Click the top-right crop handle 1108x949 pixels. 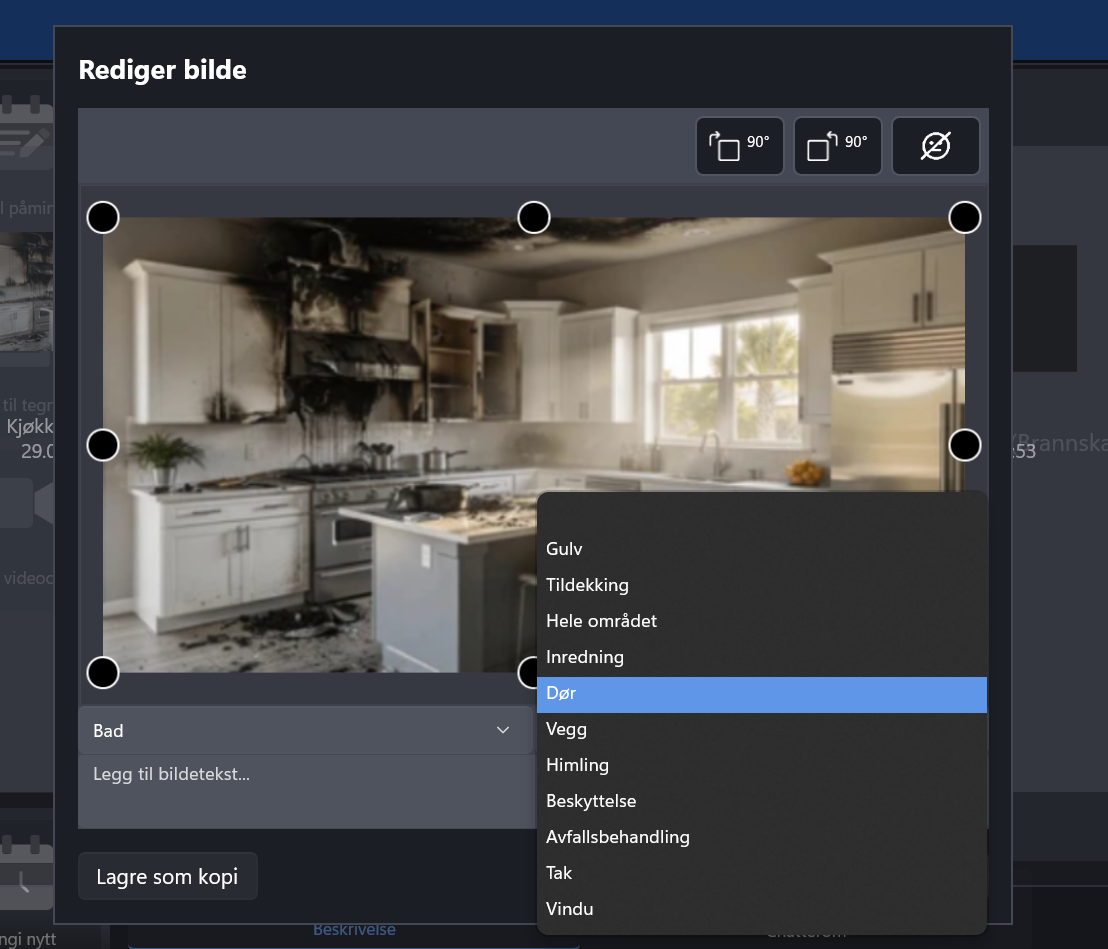[x=965, y=217]
